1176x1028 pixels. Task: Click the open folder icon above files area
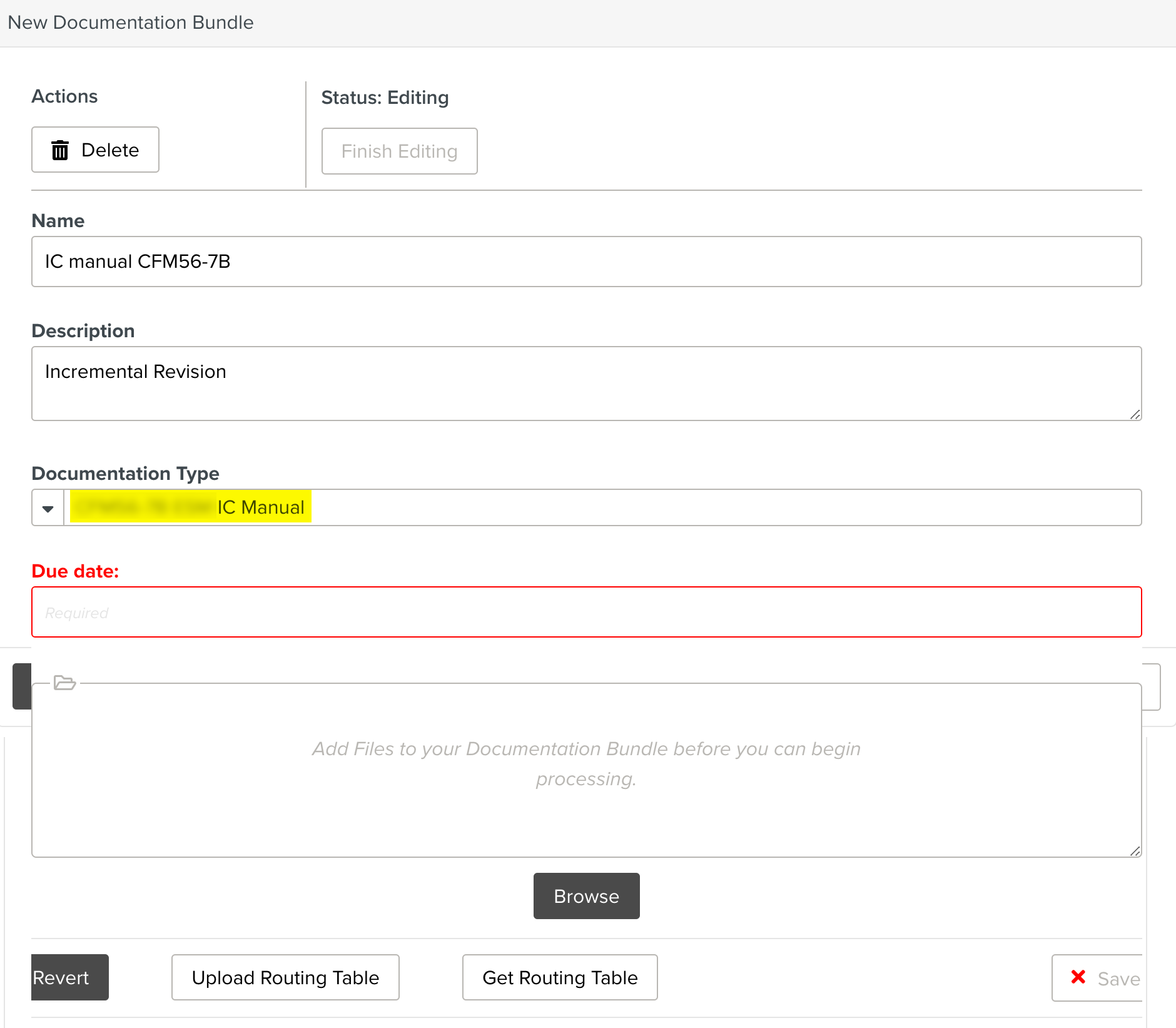[x=64, y=683]
